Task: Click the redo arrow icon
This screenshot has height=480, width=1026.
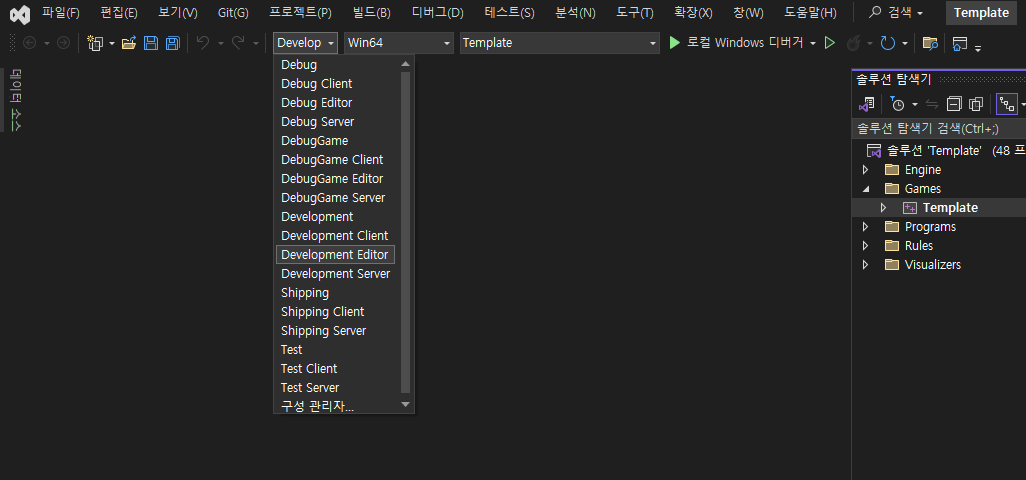Action: (238, 43)
